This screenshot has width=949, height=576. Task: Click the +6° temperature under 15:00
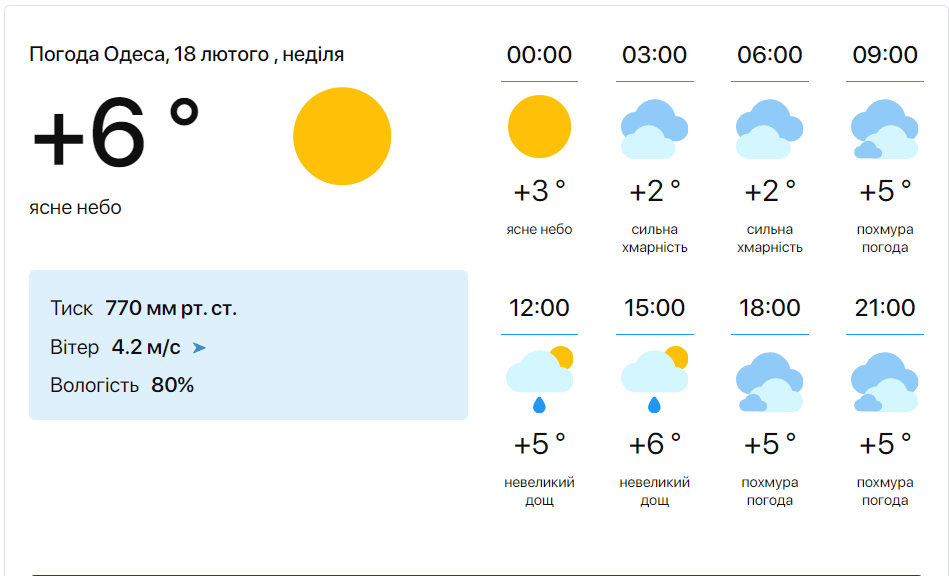654,443
